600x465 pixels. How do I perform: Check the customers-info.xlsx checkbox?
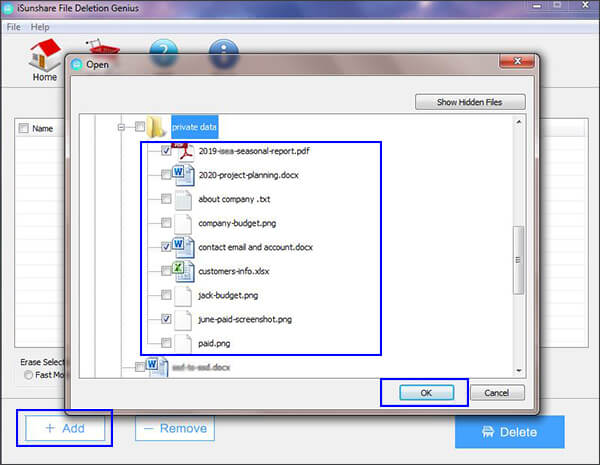point(166,271)
